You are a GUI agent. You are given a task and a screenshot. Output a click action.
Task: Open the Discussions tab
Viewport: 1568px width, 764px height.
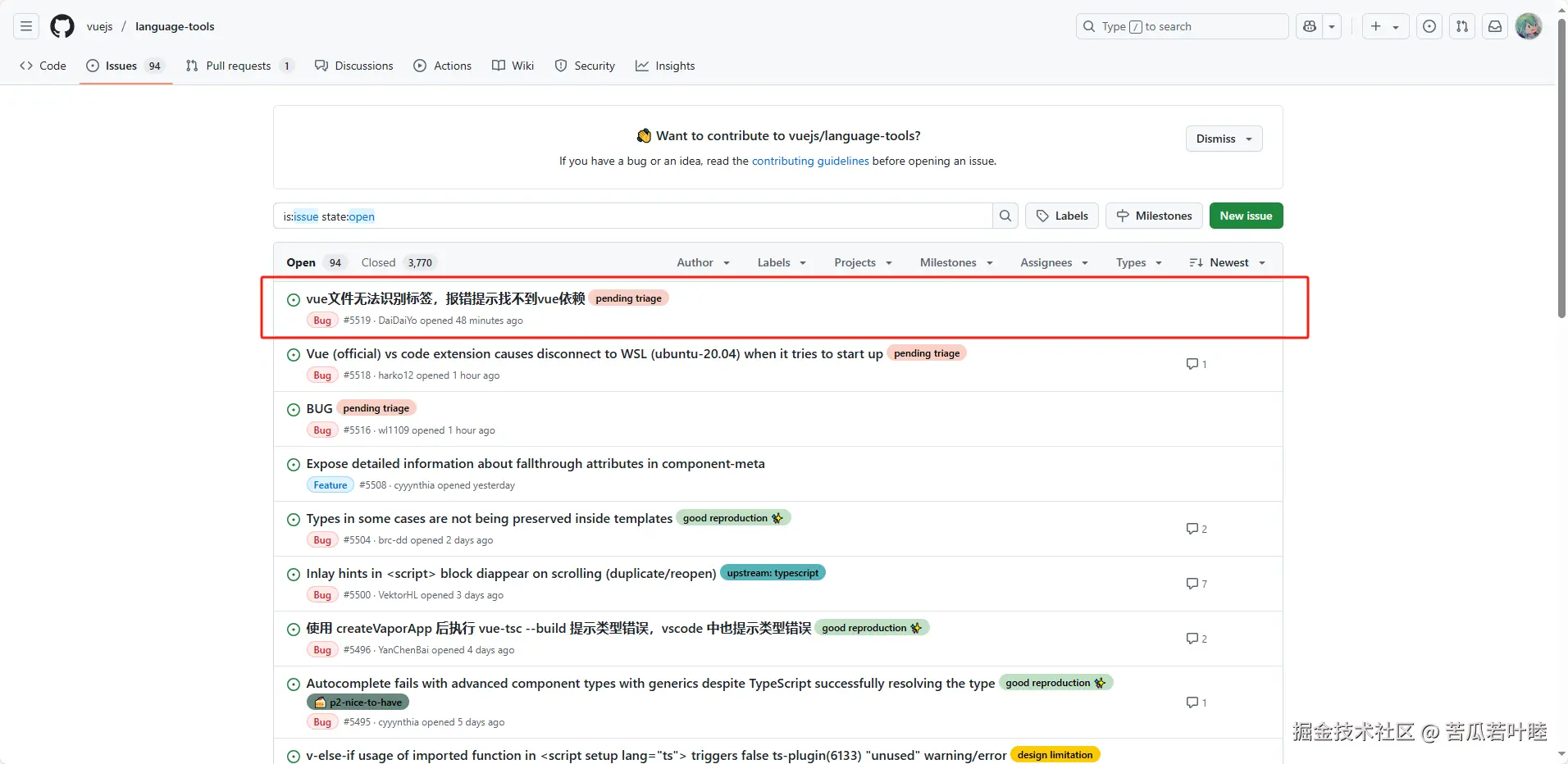click(354, 66)
